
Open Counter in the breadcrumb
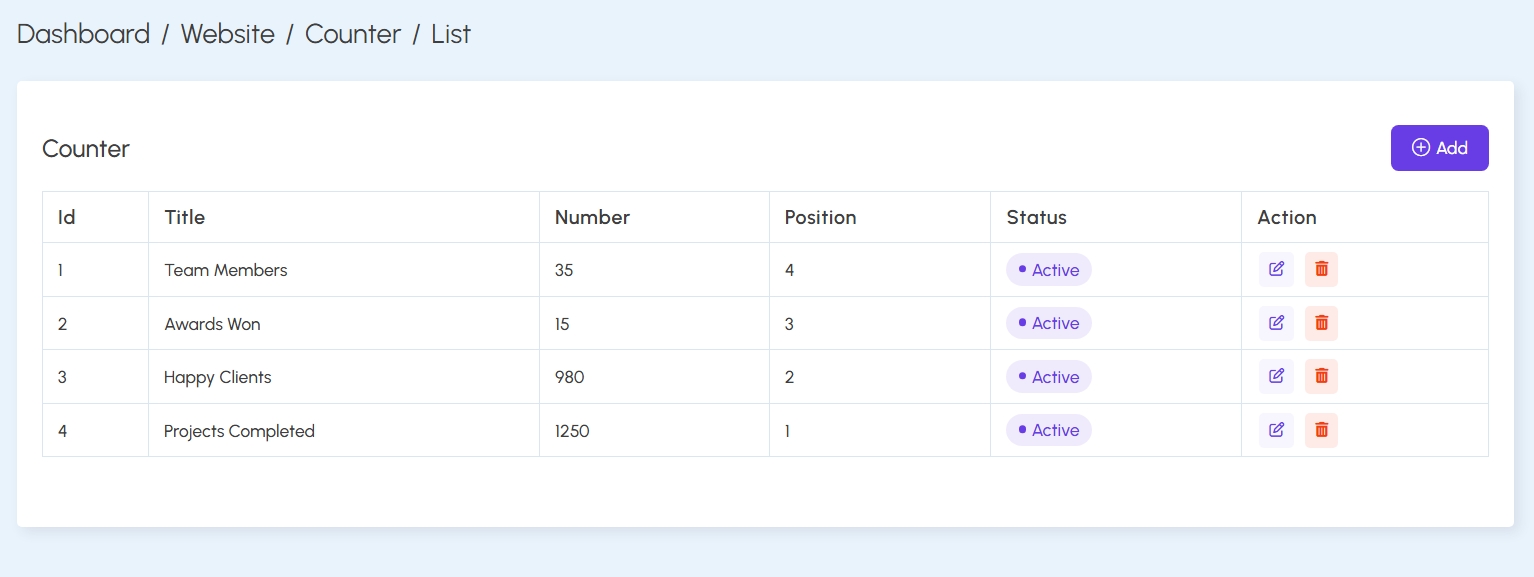[x=353, y=34]
